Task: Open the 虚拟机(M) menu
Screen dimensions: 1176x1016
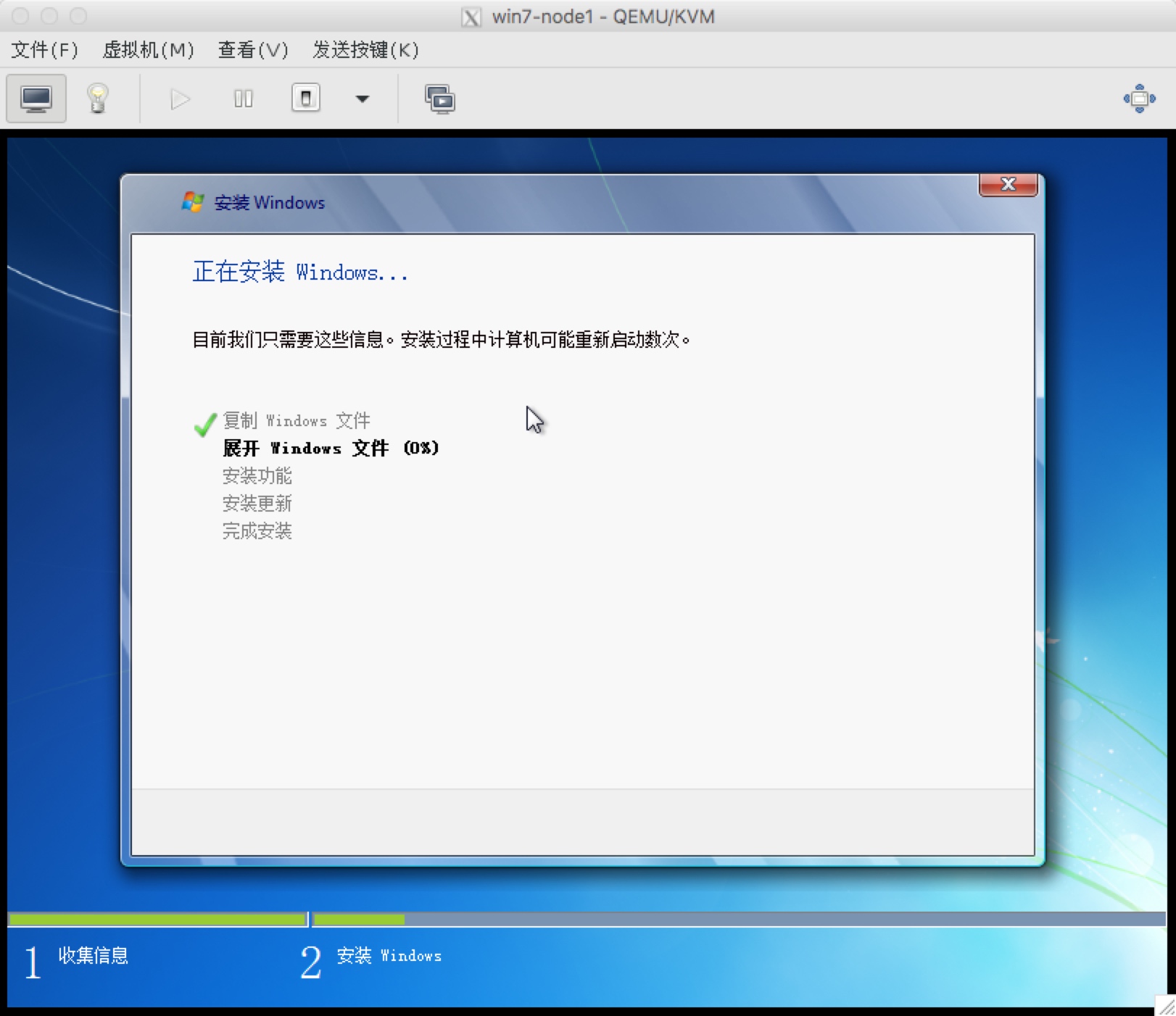Action: click(149, 50)
